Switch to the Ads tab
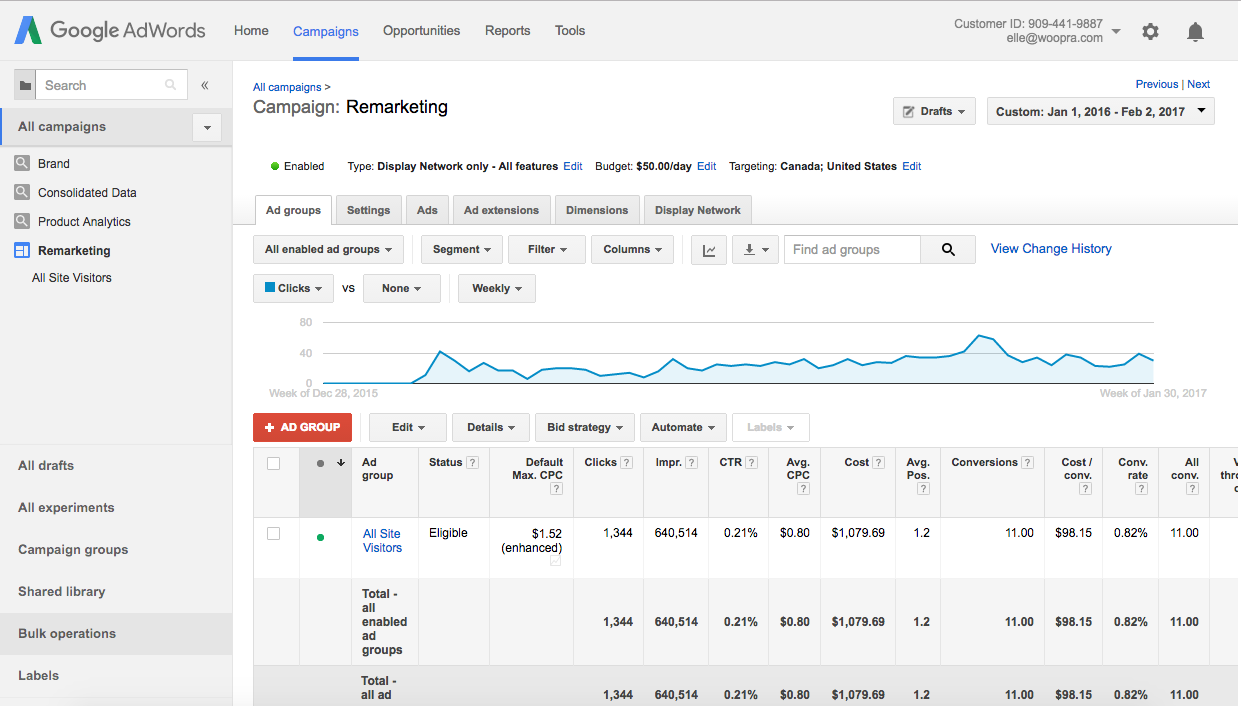The width and height of the screenshot is (1241, 706). pyautogui.click(x=427, y=210)
